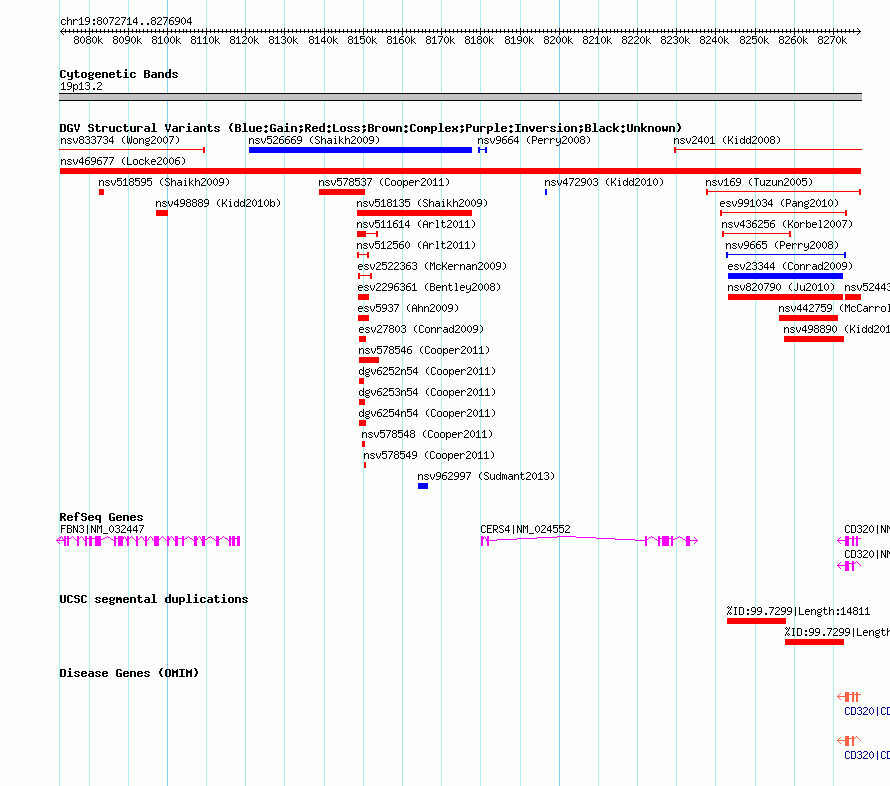The image size is (890, 786).
Task: Click the red bar of nsv518135 (Shaikh2009)
Action: (414, 213)
